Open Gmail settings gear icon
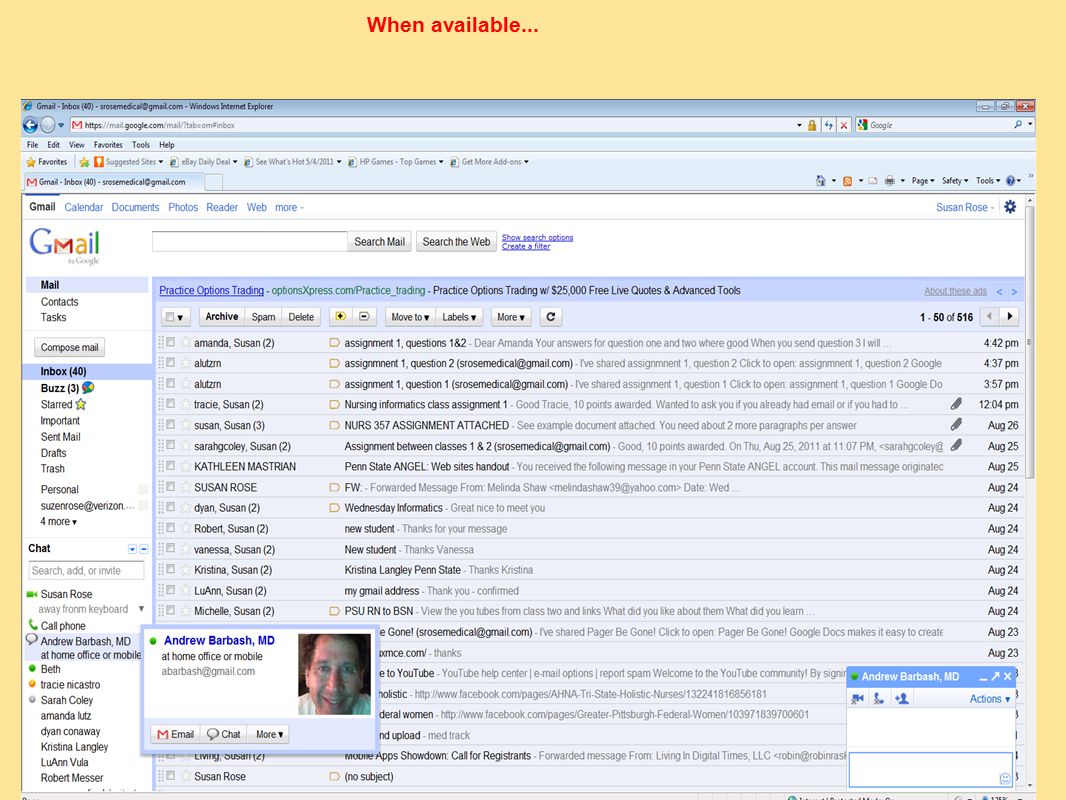 [x=1010, y=207]
